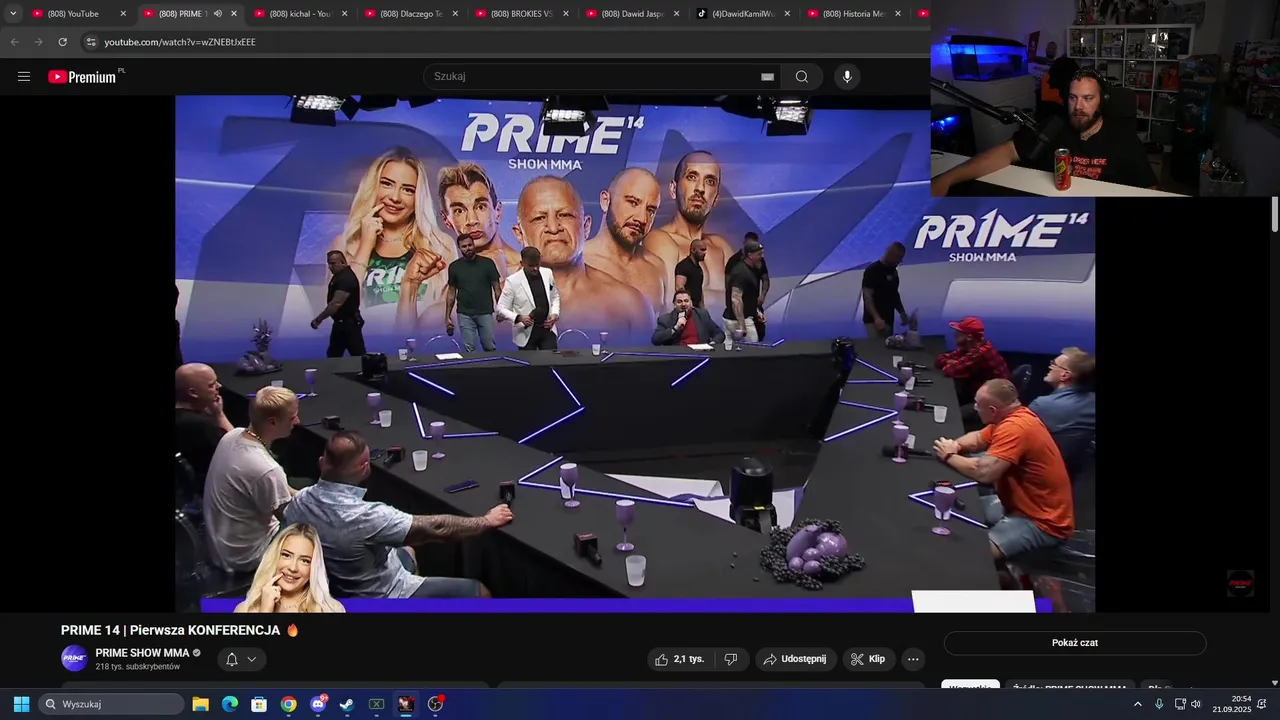1280x720 pixels.
Task: Click the Udostępnij share button
Action: point(795,659)
